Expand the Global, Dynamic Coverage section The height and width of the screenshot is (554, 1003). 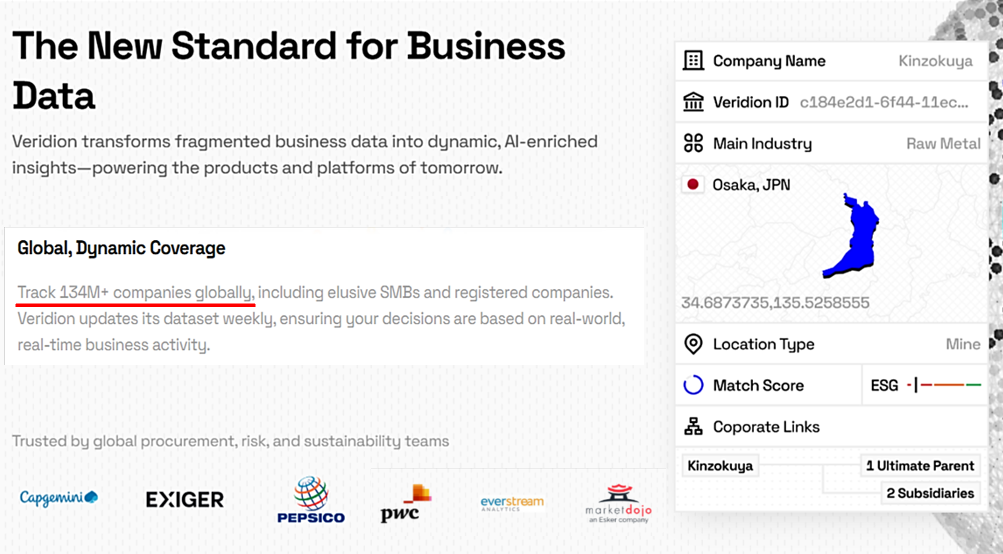click(x=121, y=248)
